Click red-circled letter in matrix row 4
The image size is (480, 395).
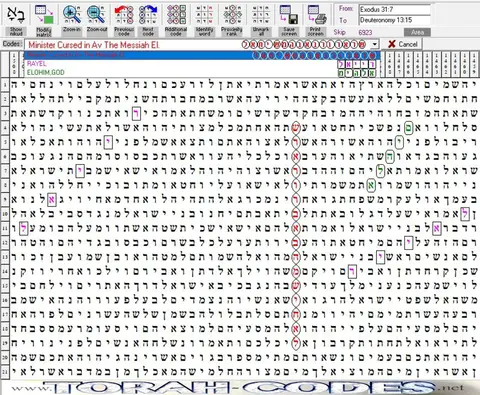[x=296, y=128]
